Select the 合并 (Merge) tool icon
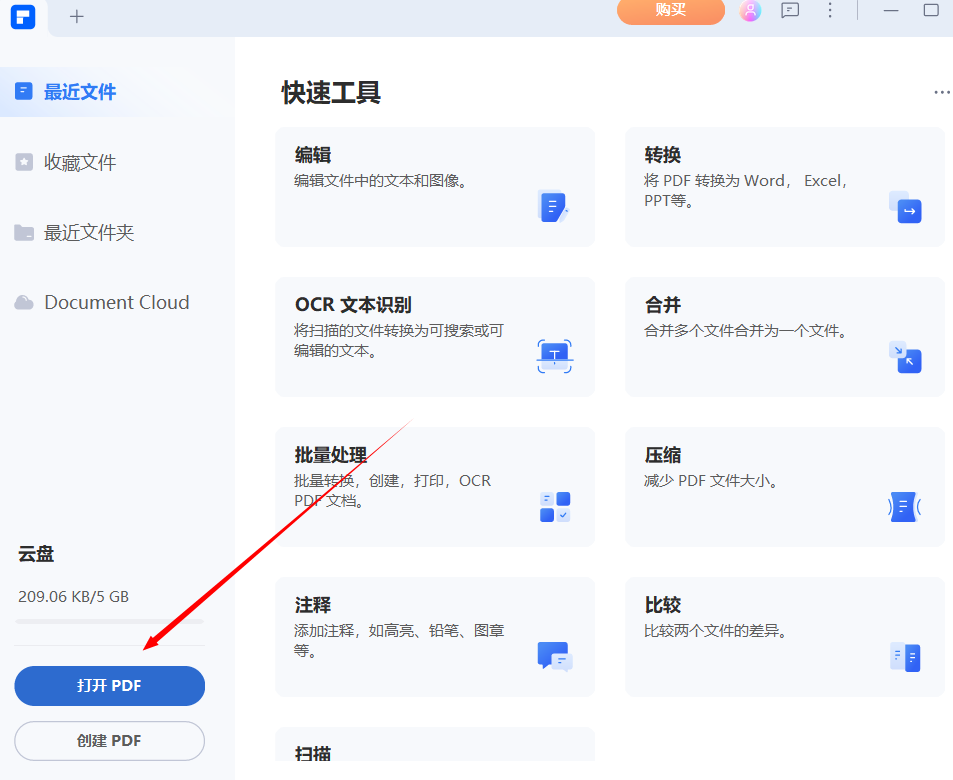Viewport: 953px width, 780px height. click(x=904, y=358)
